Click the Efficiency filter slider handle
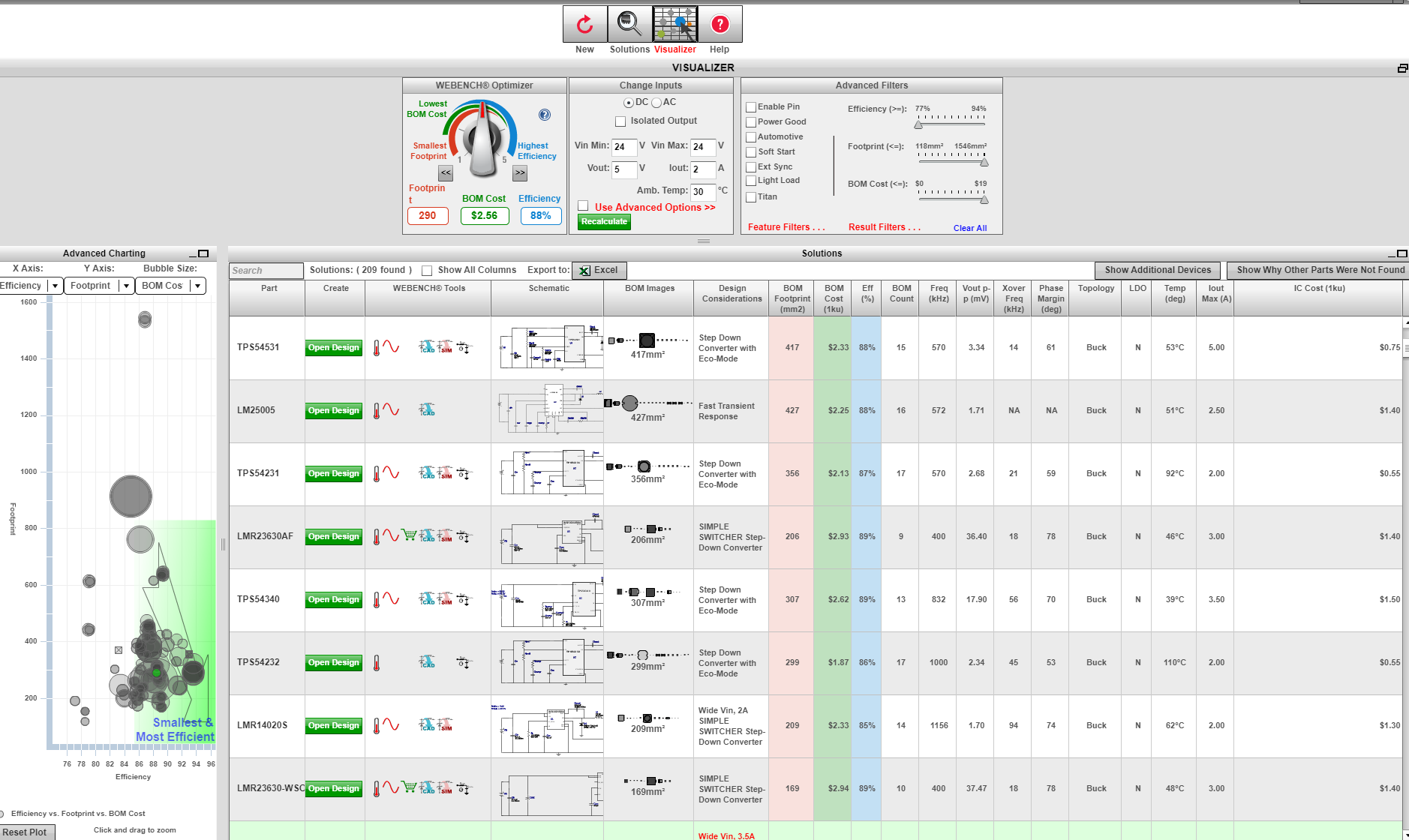1409x840 pixels. pyautogui.click(x=918, y=124)
